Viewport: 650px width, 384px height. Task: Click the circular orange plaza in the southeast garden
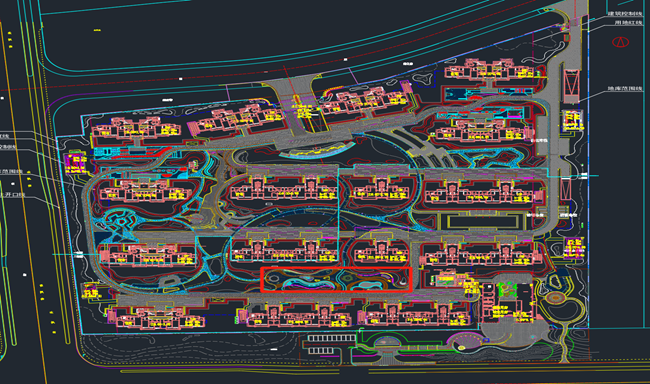555,297
